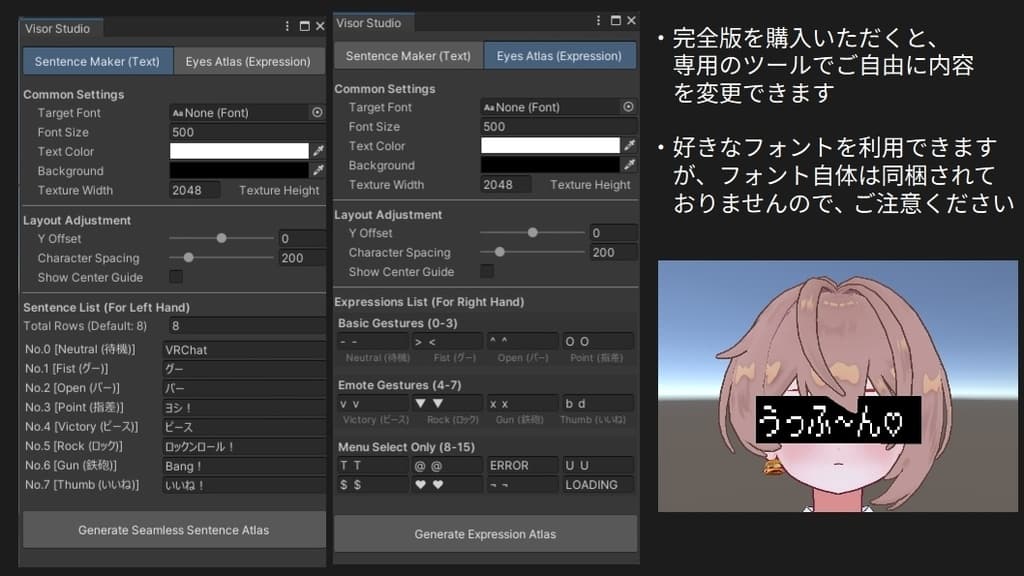Click the No.6 [Gun] field containing Bang!
The width and height of the screenshot is (1024, 576).
pyautogui.click(x=244, y=465)
